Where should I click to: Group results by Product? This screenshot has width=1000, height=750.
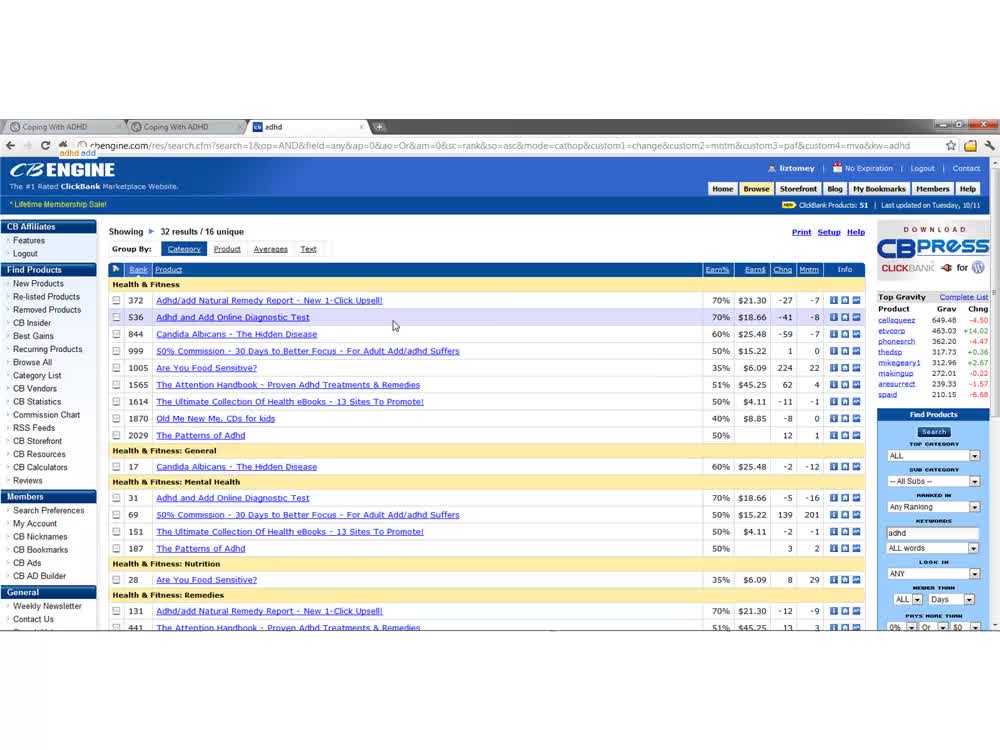point(227,249)
